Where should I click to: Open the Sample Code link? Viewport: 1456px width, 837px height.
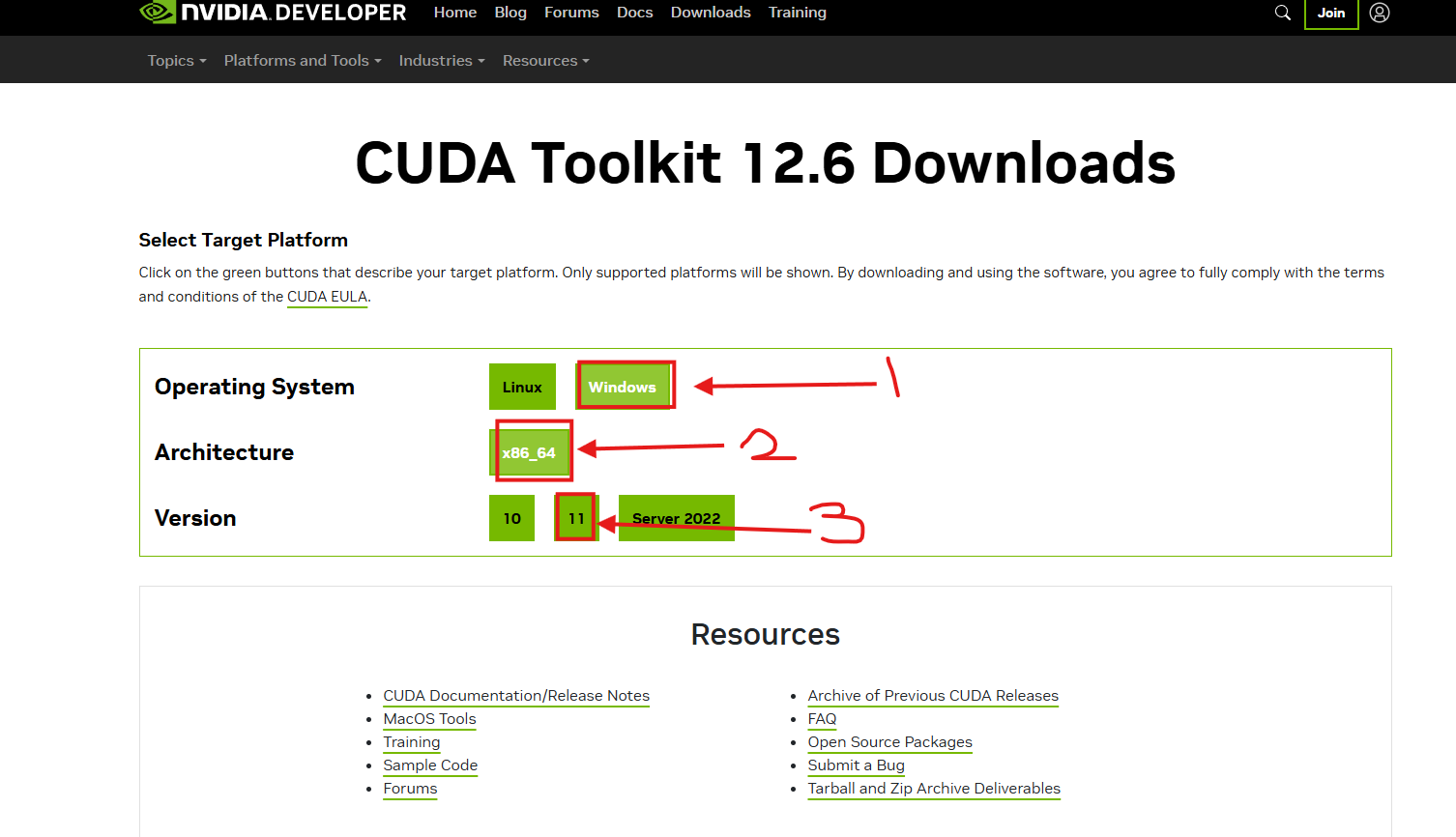(x=430, y=765)
